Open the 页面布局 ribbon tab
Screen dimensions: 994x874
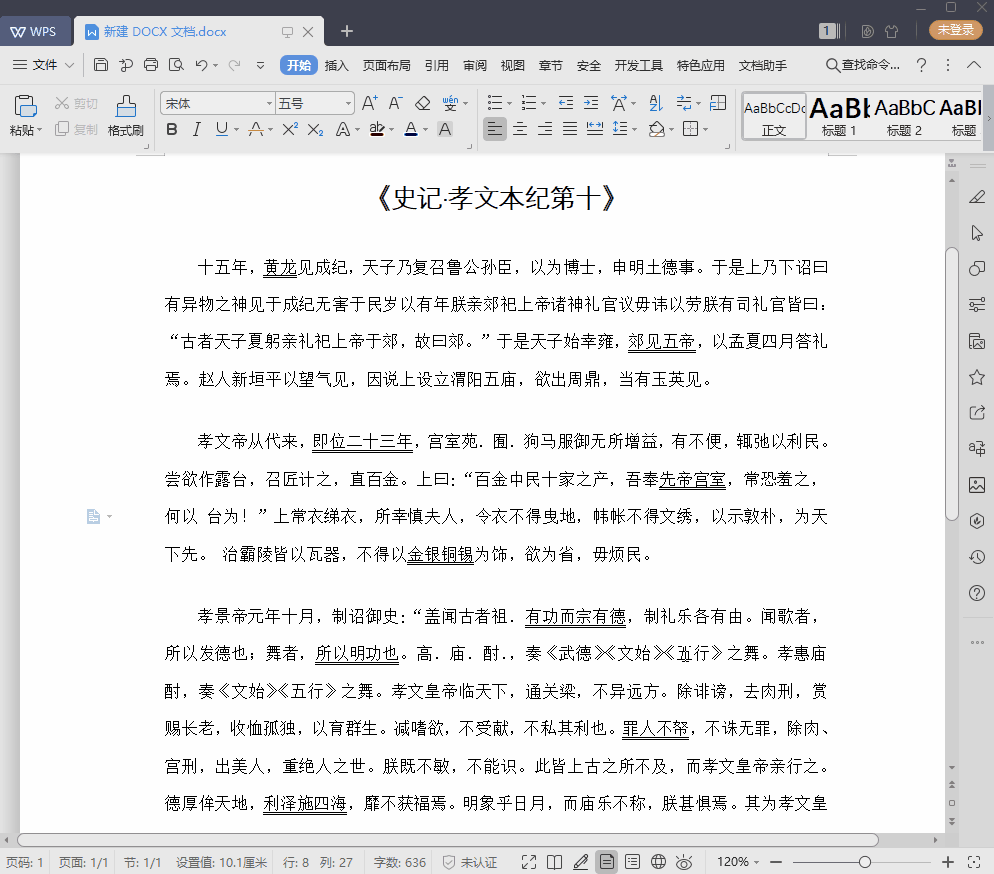point(386,65)
